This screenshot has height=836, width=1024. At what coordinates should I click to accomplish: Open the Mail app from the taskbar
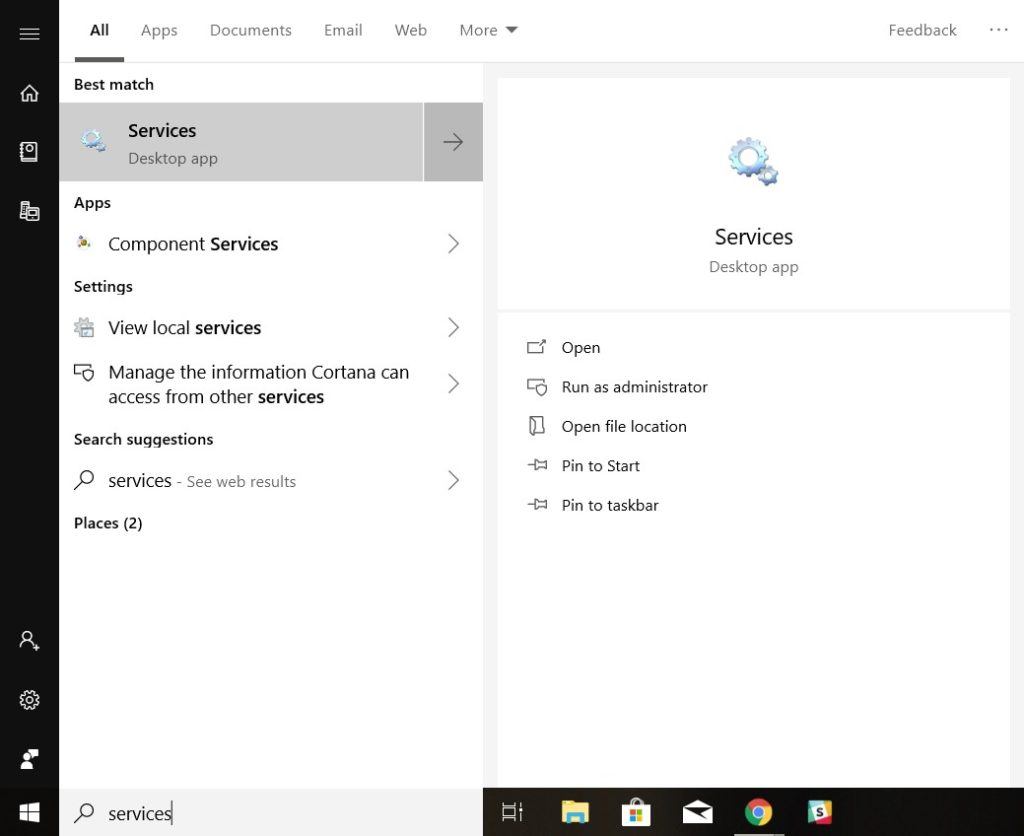tap(697, 812)
